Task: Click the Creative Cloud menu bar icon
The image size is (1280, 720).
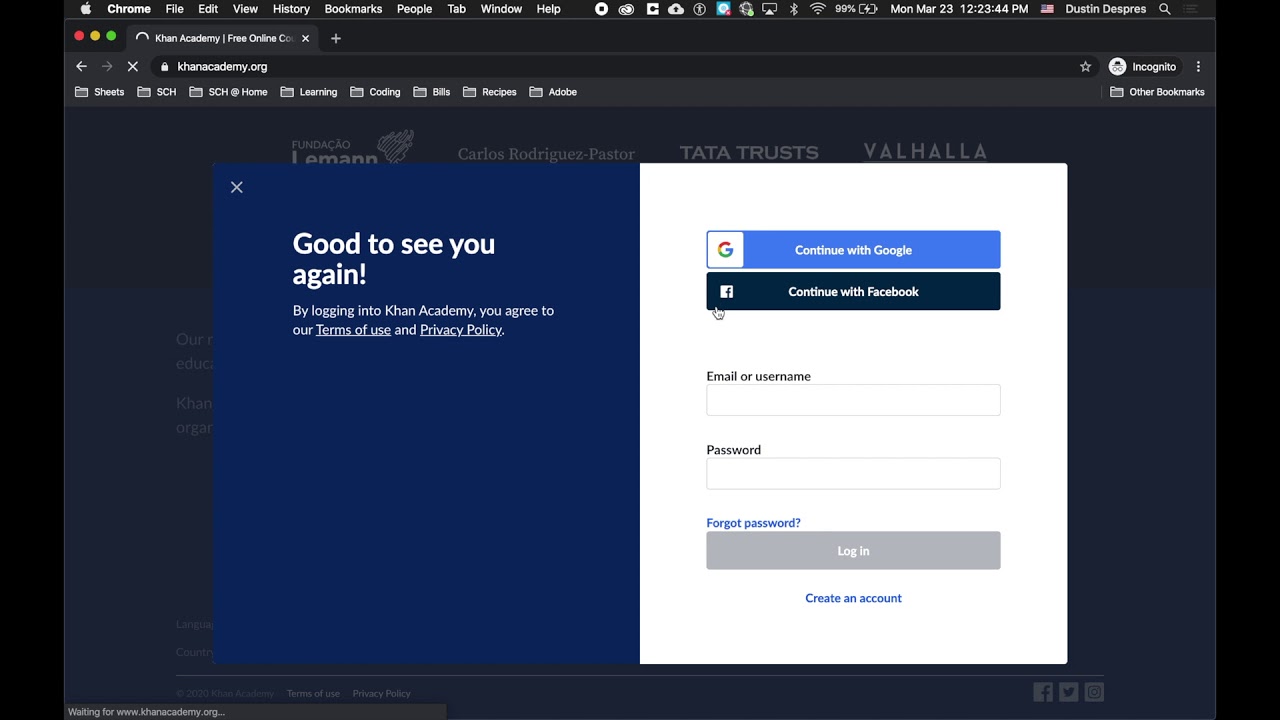Action: click(626, 9)
